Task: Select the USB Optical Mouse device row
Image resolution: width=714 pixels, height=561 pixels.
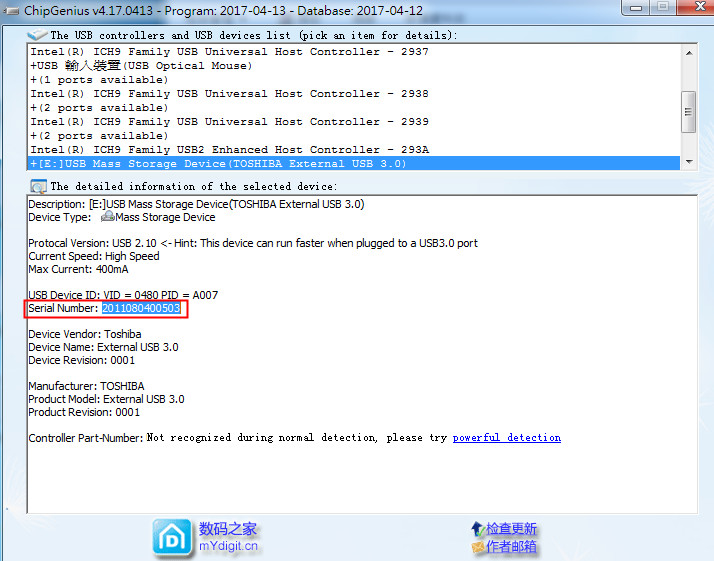Action: (x=354, y=66)
